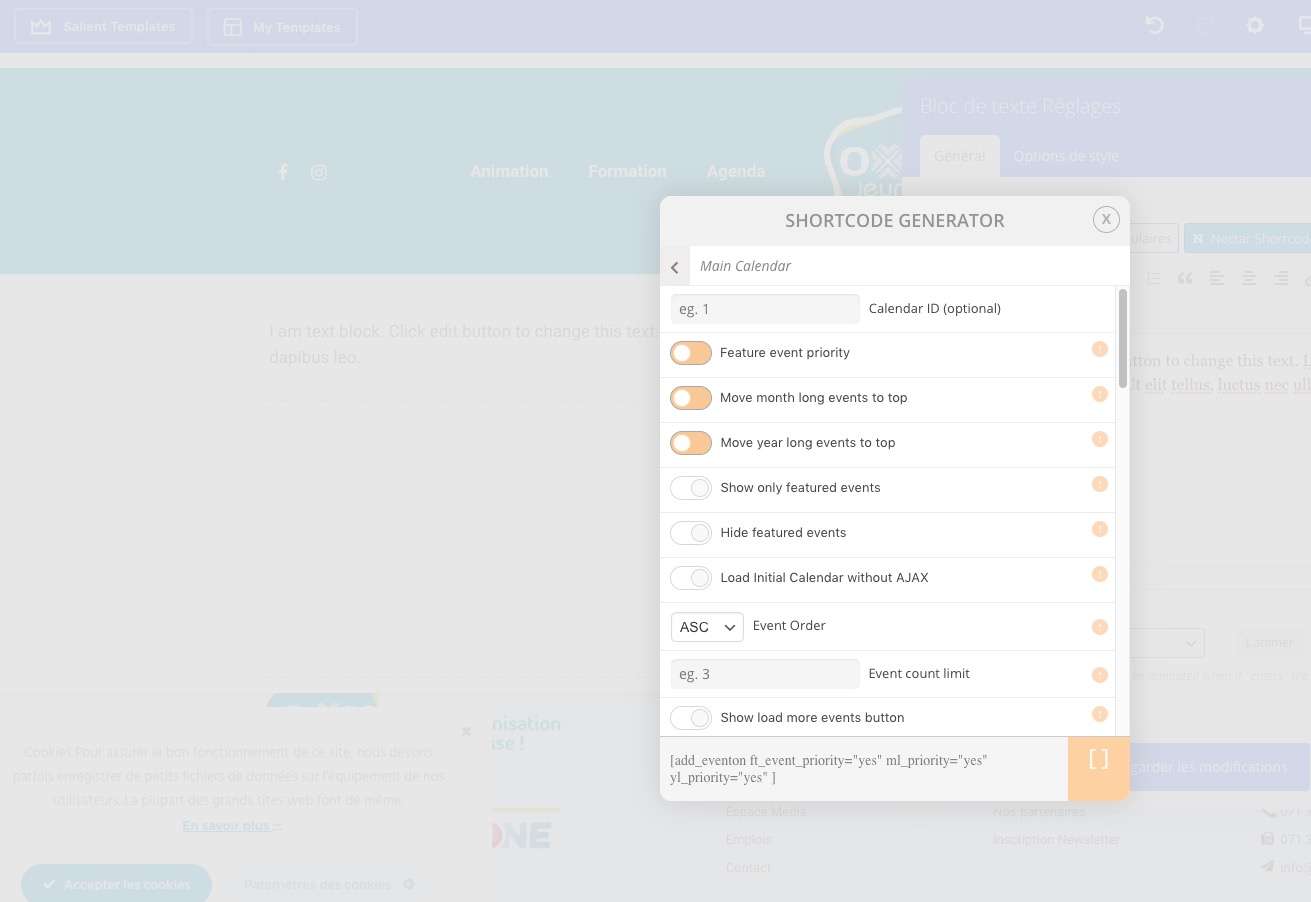Image resolution: width=1311 pixels, height=902 pixels.
Task: Insert shortcode with the orange brackets button
Action: coord(1099,769)
